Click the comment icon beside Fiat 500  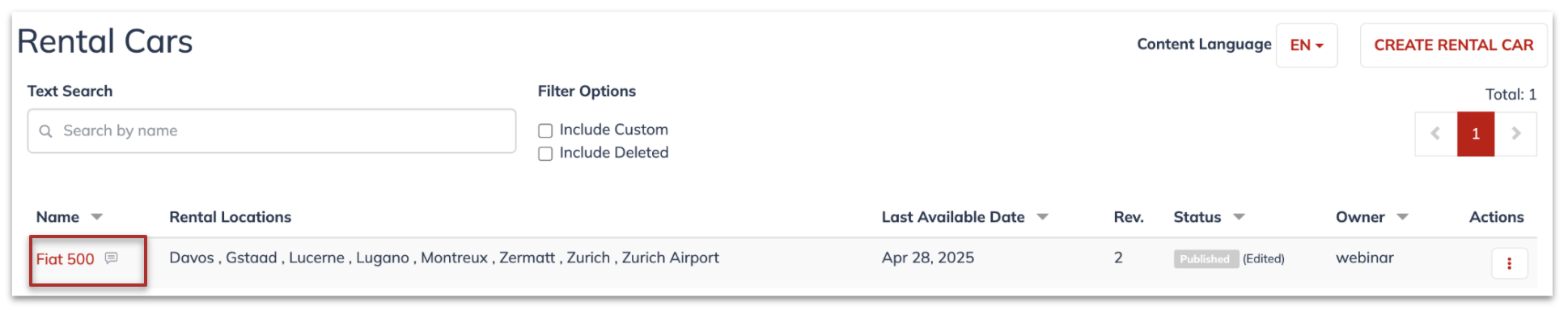112,258
